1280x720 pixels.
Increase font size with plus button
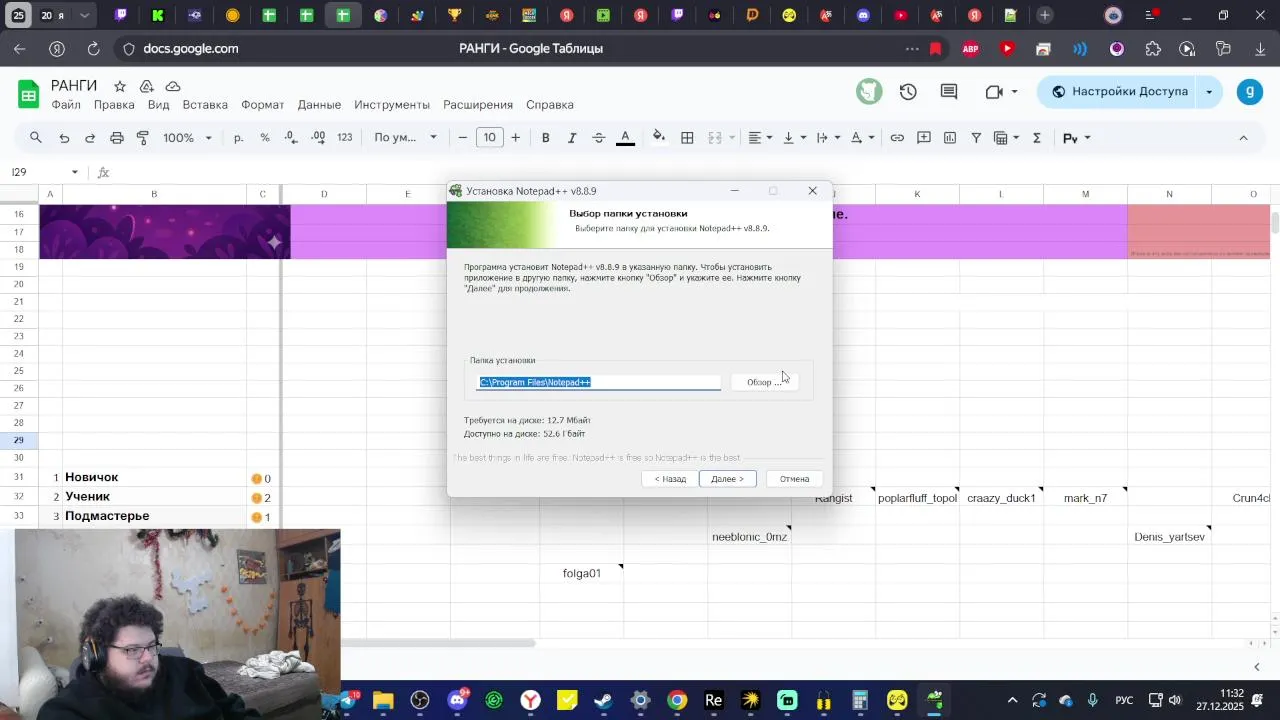click(x=515, y=138)
